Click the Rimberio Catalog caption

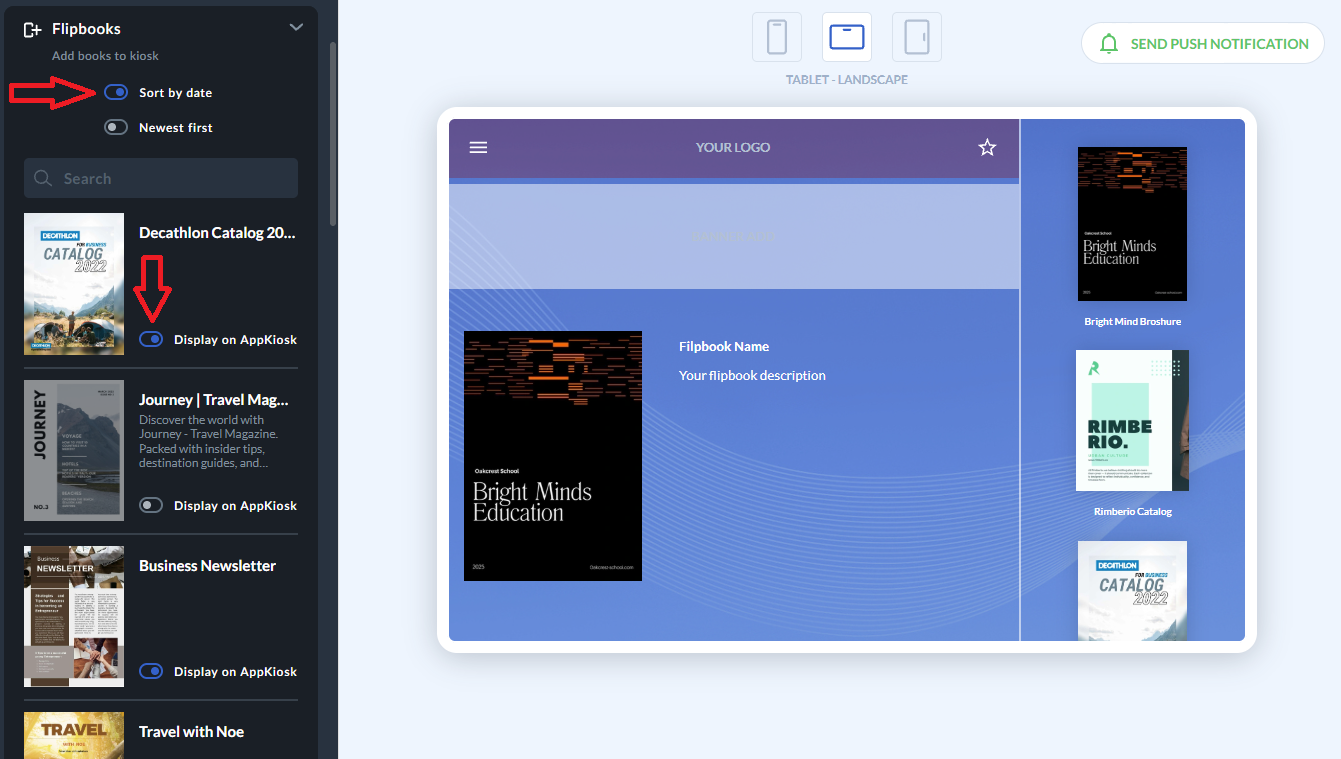(x=1132, y=511)
